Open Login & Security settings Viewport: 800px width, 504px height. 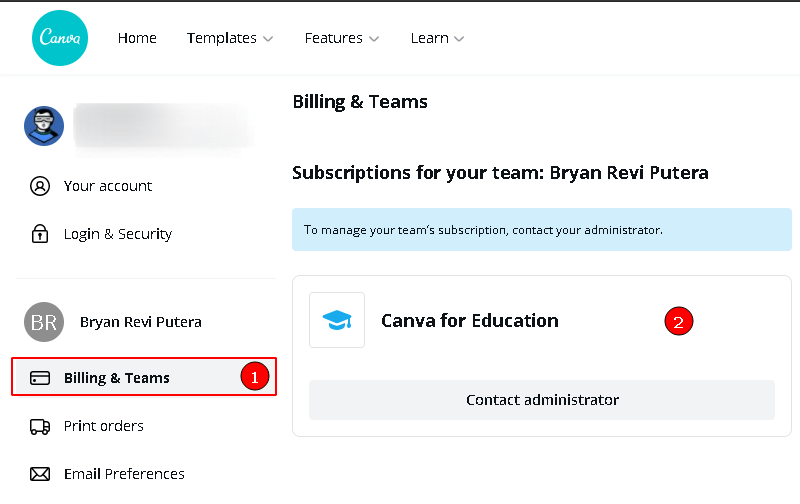point(118,234)
